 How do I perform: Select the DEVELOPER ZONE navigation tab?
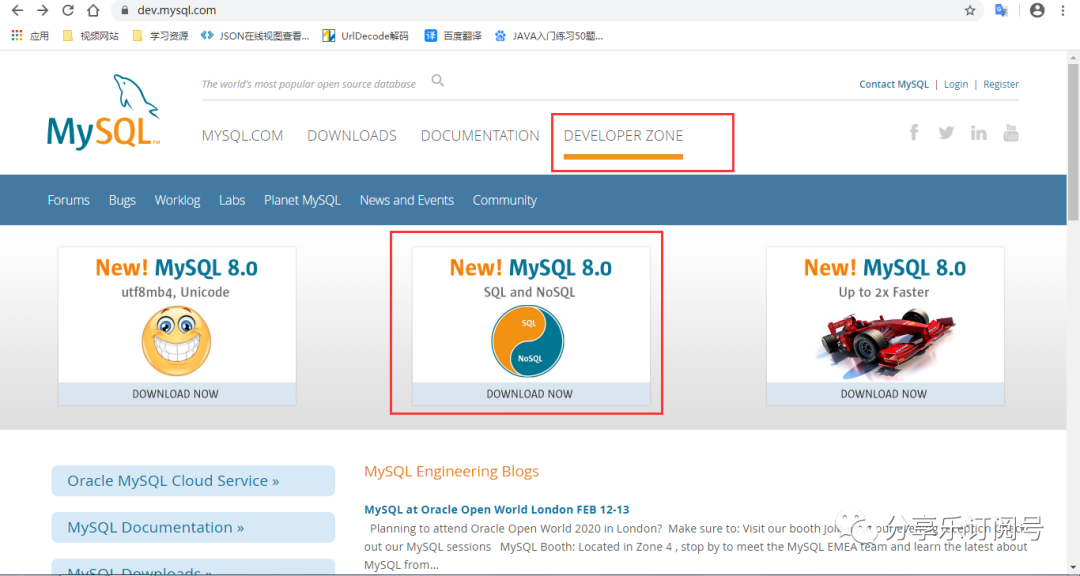click(623, 136)
